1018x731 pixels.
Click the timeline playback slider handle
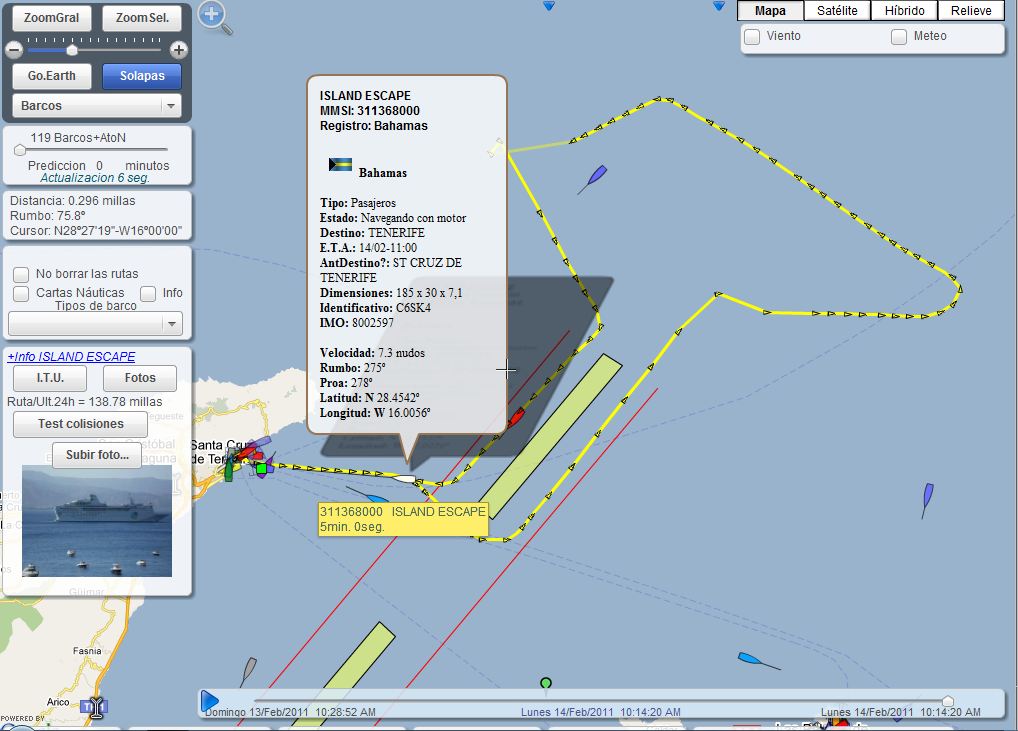(x=948, y=701)
